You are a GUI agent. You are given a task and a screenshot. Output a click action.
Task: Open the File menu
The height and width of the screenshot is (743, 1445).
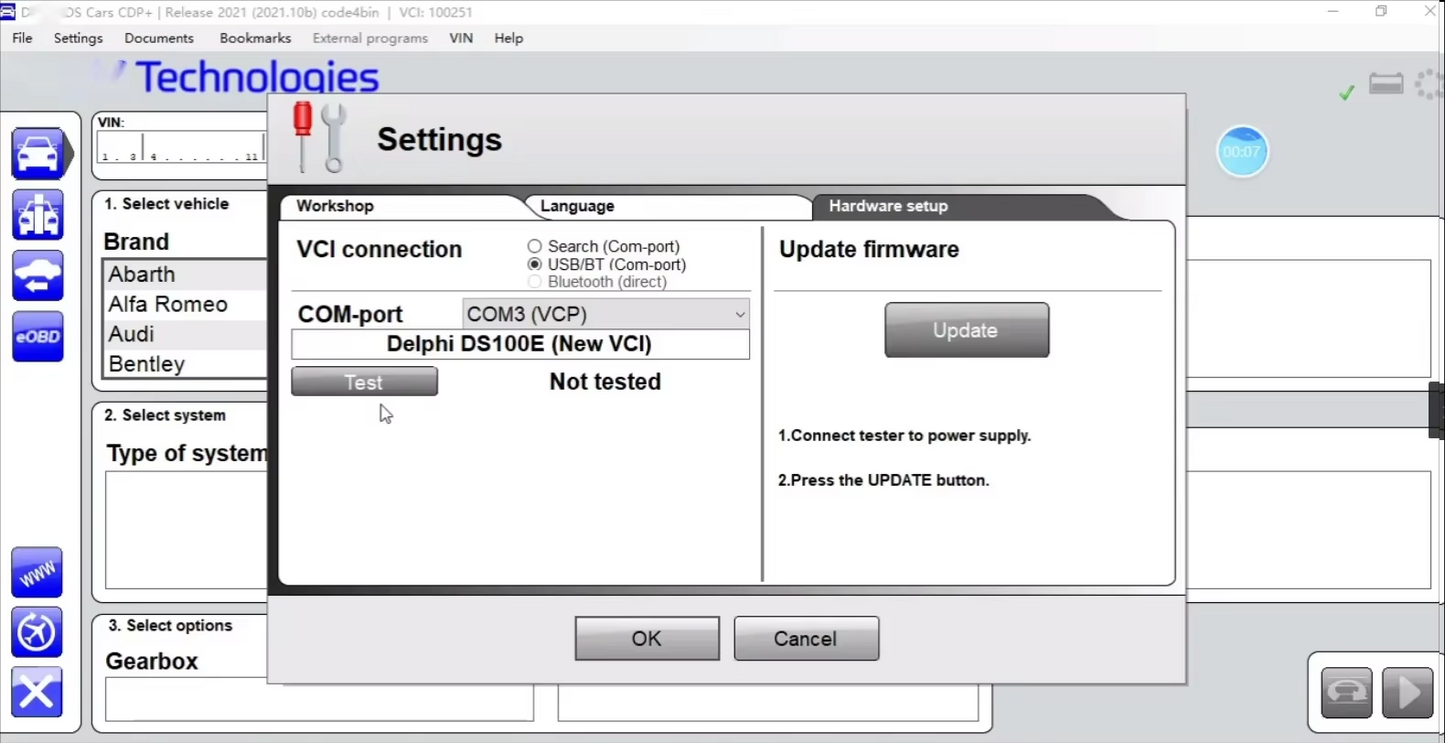click(22, 38)
